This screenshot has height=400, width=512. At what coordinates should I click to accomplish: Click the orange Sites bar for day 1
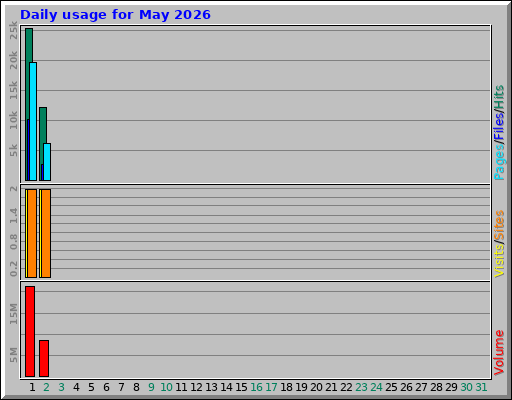point(32,233)
